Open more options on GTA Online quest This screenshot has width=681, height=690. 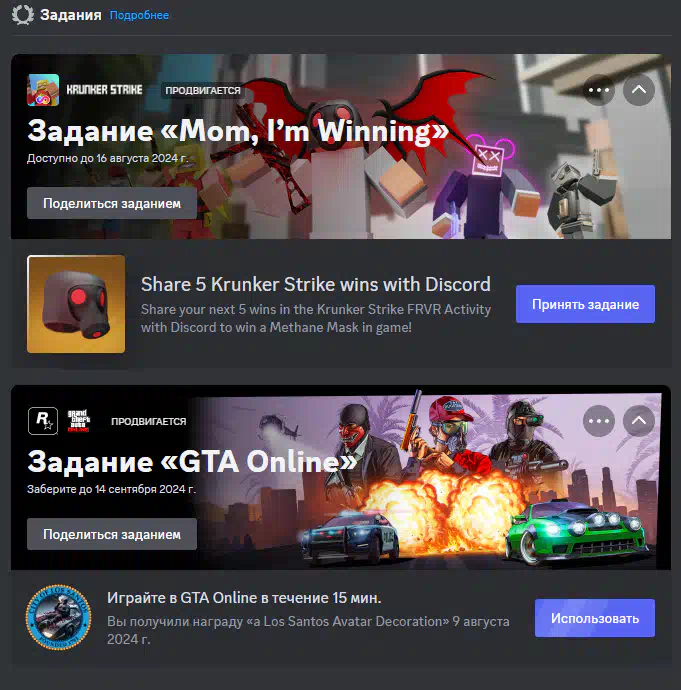pyautogui.click(x=599, y=421)
